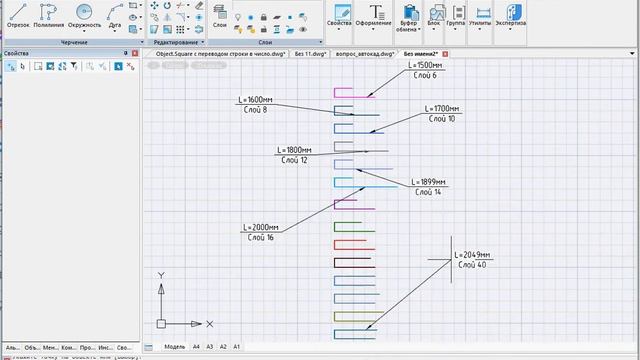The width and height of the screenshot is (640, 360).
Task: Toggle first selection mode icon in Свойства panel
Action: click(11, 66)
